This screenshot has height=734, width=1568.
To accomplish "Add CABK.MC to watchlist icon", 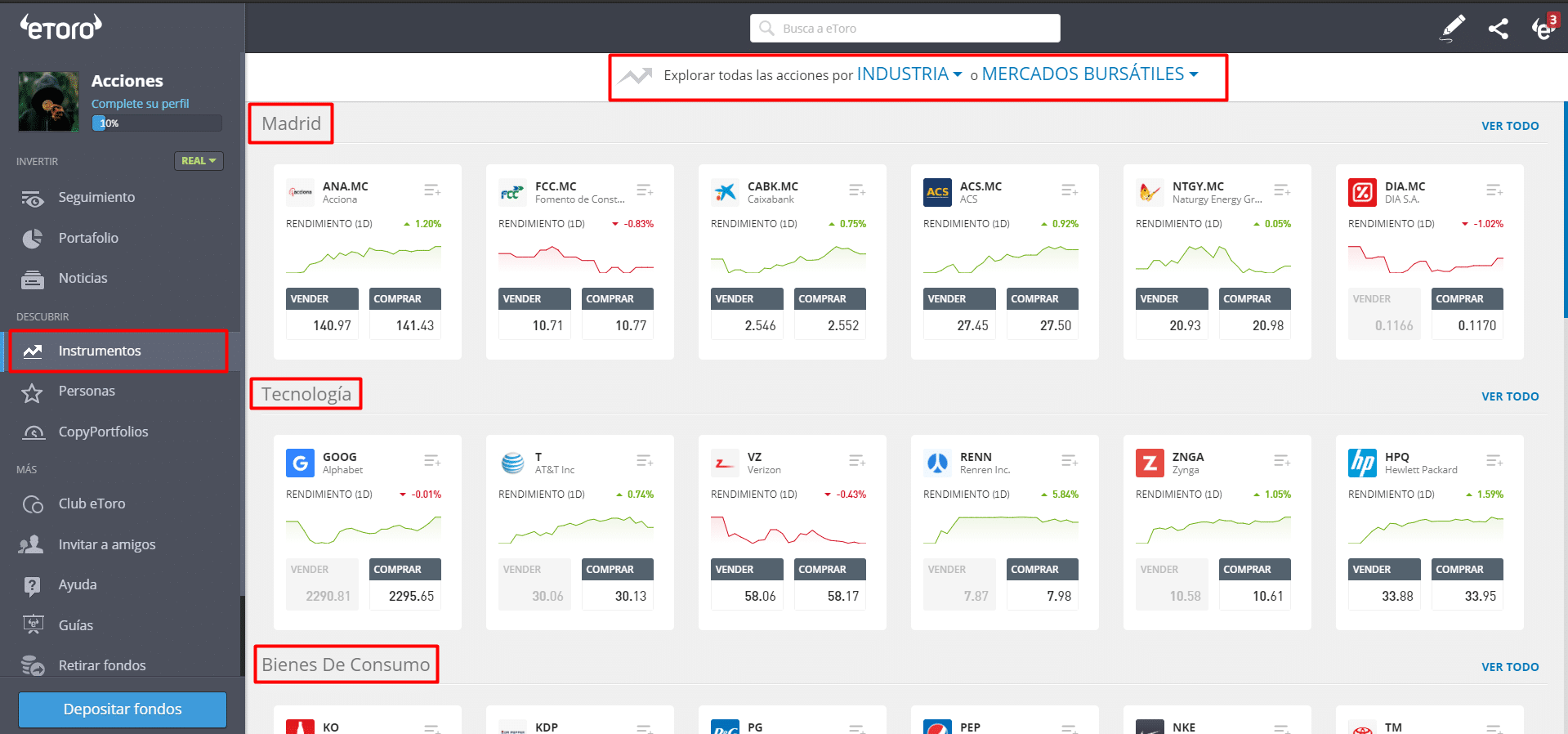I will tap(857, 190).
